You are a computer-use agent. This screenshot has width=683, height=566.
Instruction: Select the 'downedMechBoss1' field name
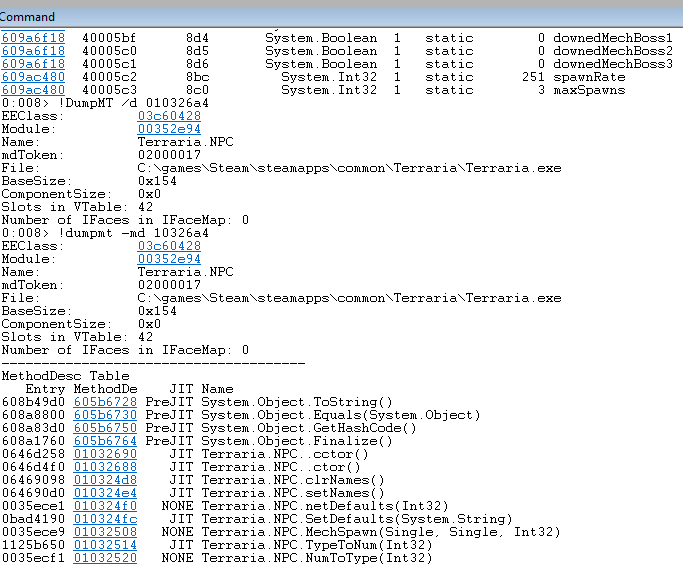click(x=613, y=38)
